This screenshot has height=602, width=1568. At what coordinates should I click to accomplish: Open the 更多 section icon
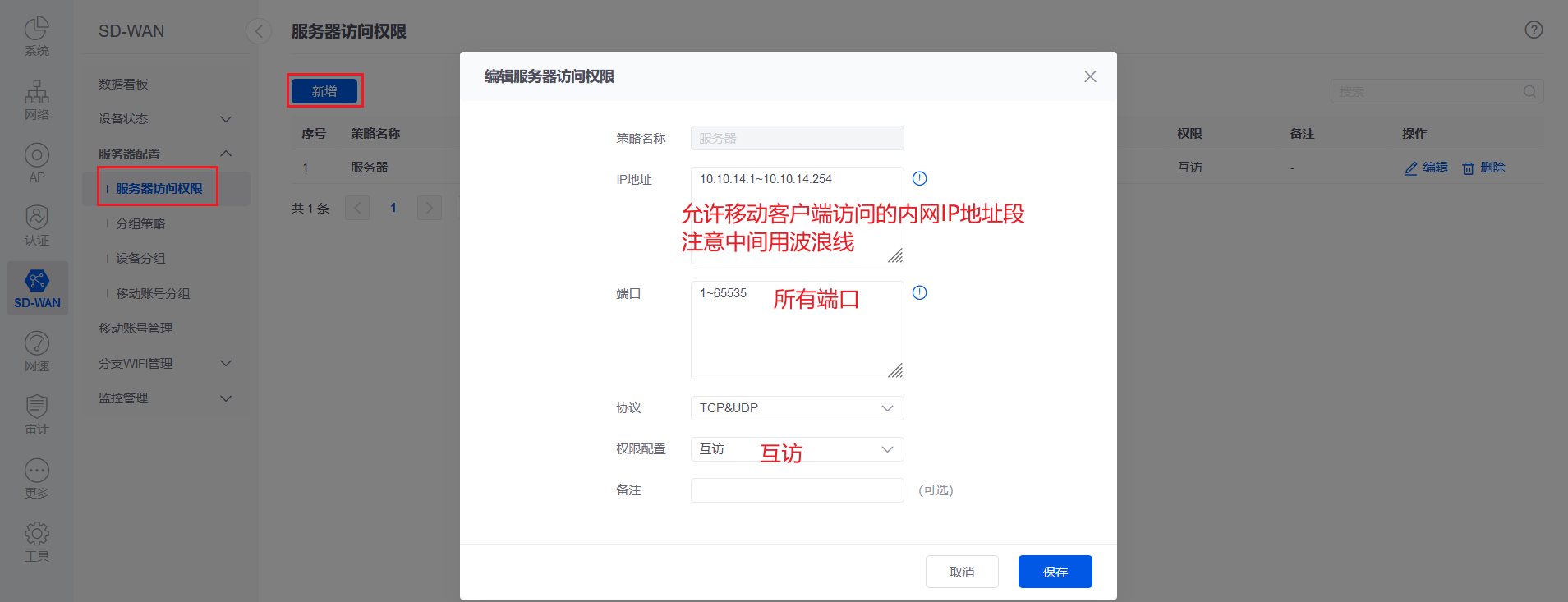[37, 478]
